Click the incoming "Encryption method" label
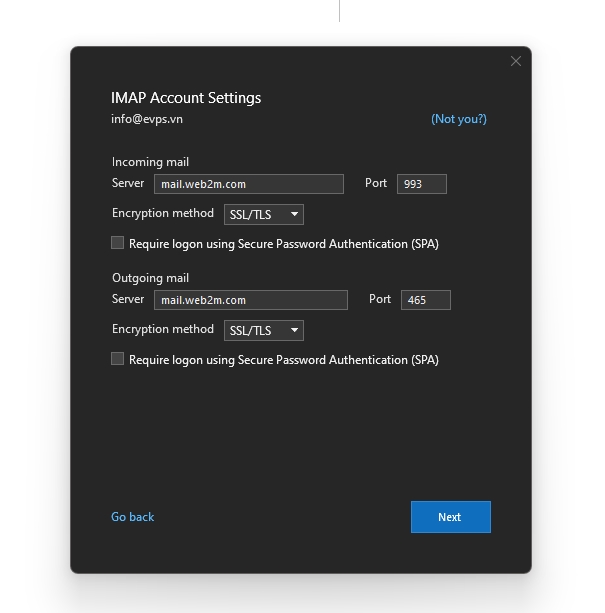This screenshot has width=605, height=613. (x=162, y=213)
